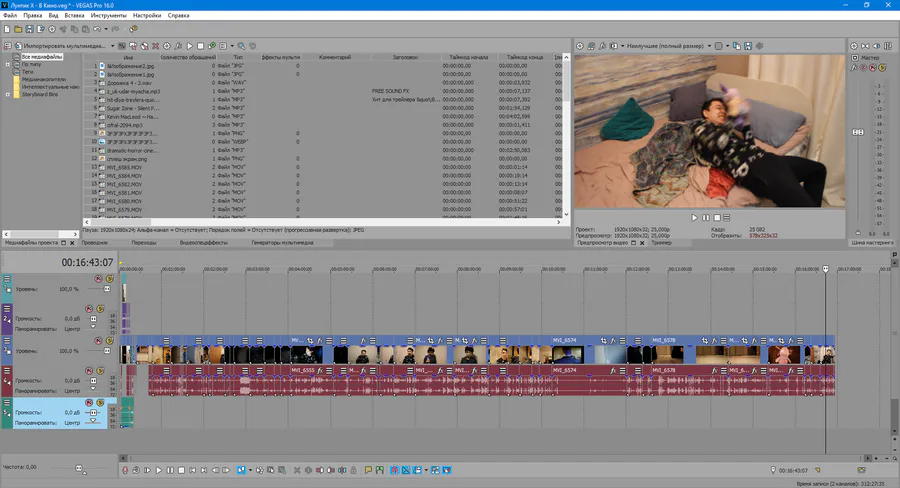Remove selected media with the red X icon
Image resolution: width=900 pixels, height=488 pixels.
[156, 46]
